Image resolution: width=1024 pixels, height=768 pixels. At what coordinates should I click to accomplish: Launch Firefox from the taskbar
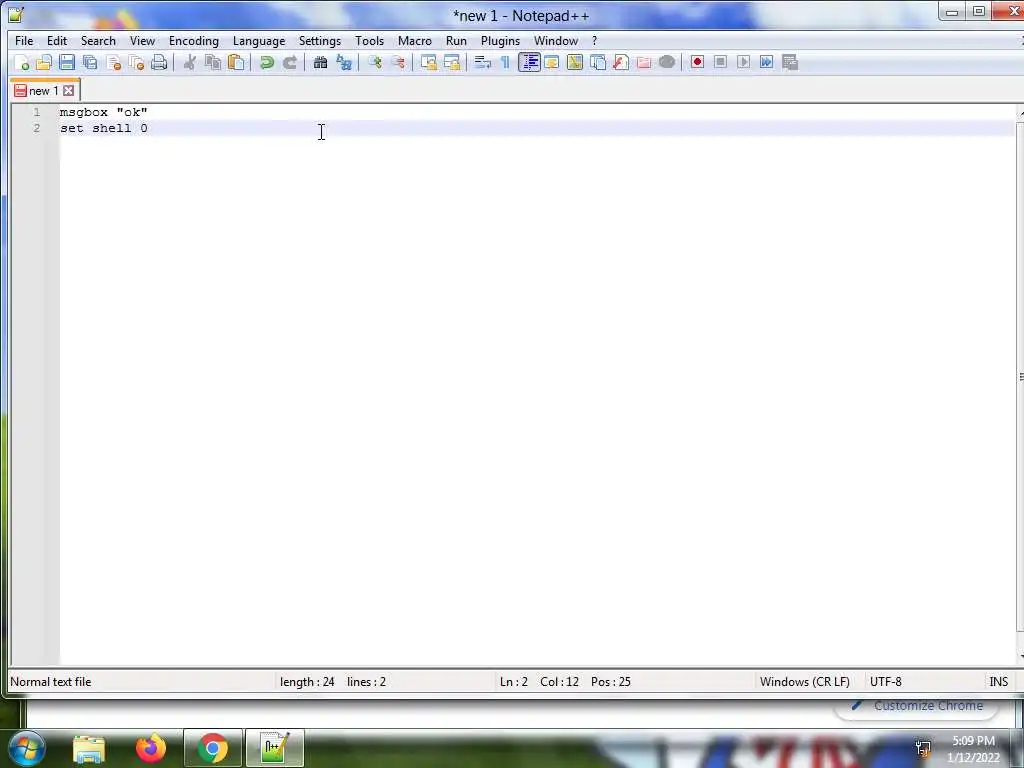151,748
